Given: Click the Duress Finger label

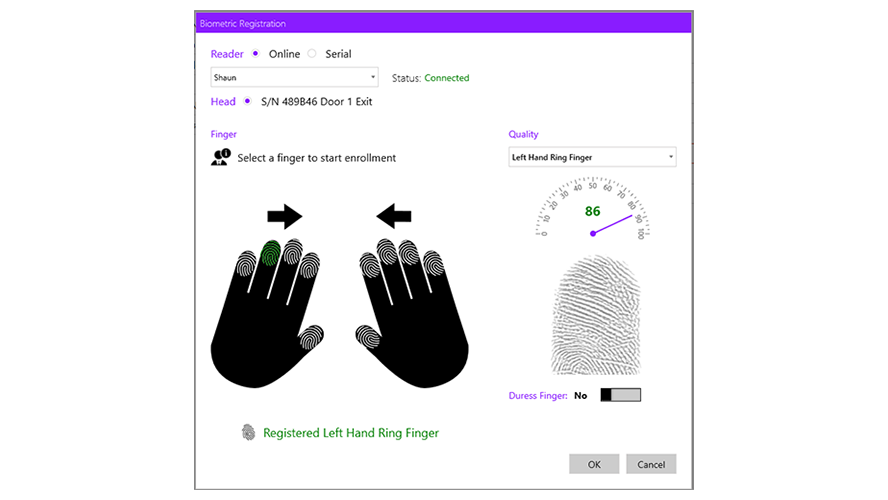Looking at the screenshot, I should coord(537,396).
